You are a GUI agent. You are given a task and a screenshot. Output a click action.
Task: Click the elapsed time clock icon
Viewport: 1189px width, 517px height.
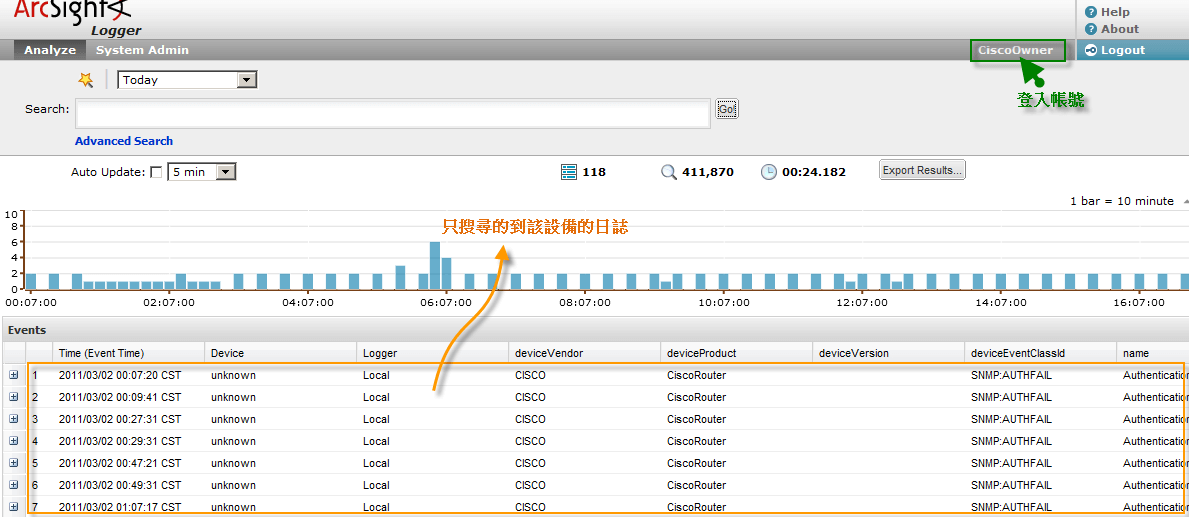(x=768, y=172)
